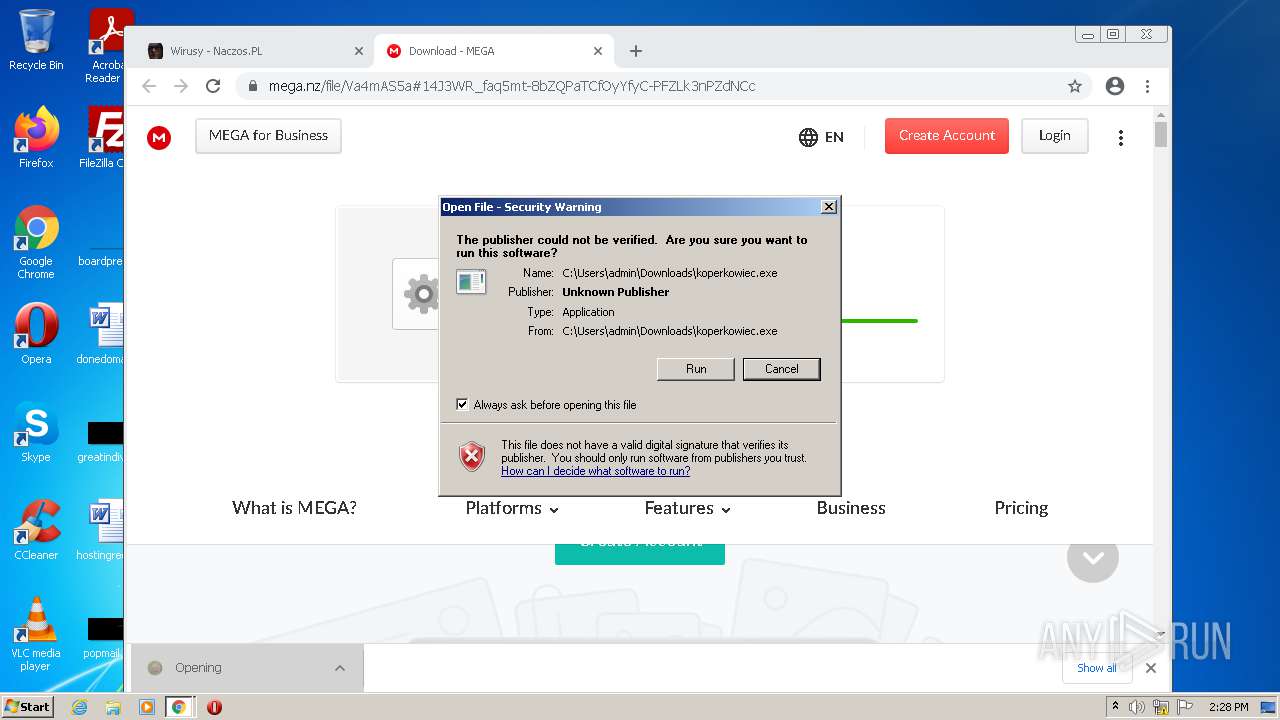Open download item chevron menu
This screenshot has height=720, width=1280.
340,668
